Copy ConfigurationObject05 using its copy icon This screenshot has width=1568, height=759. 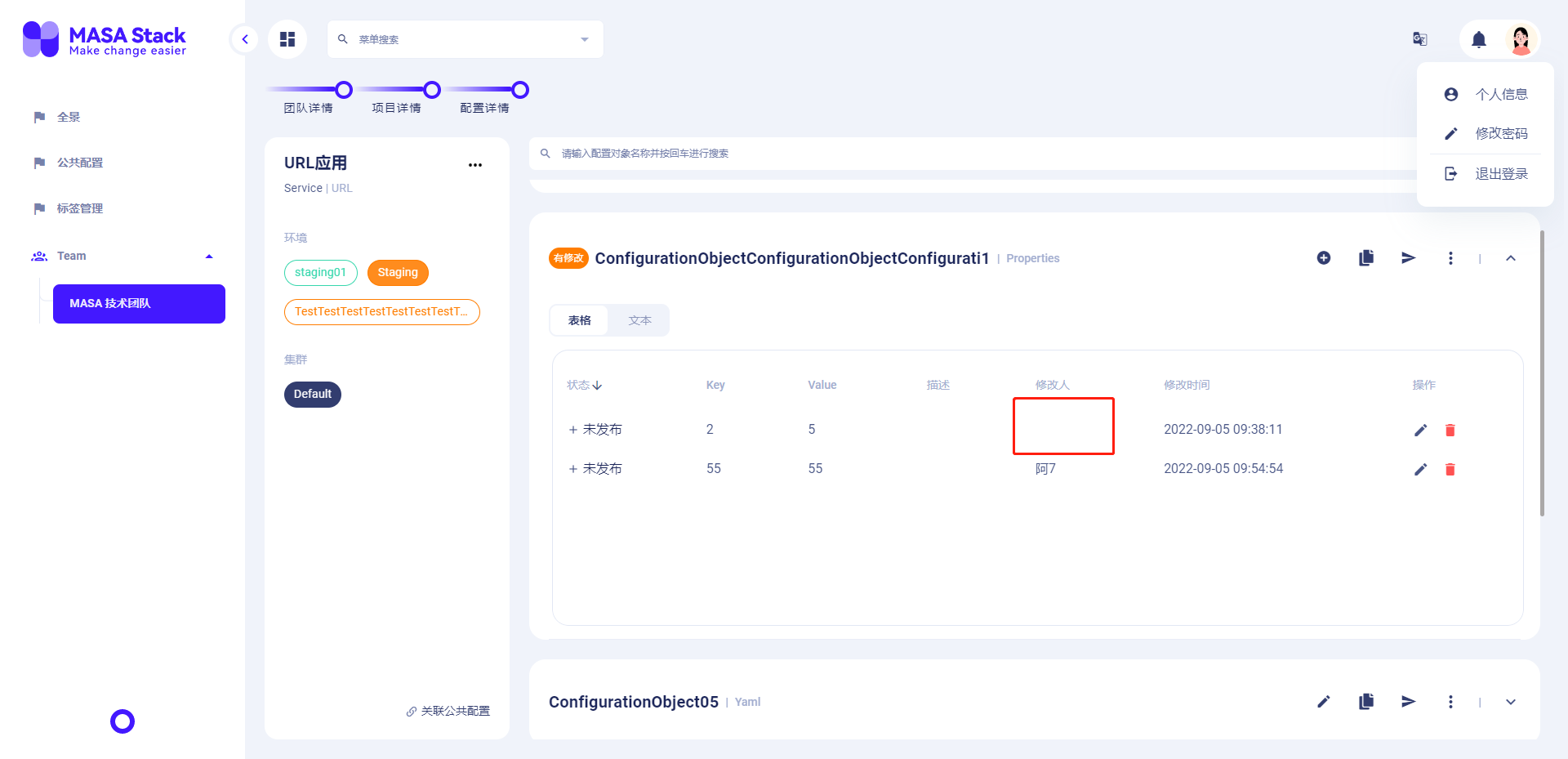pyautogui.click(x=1365, y=701)
